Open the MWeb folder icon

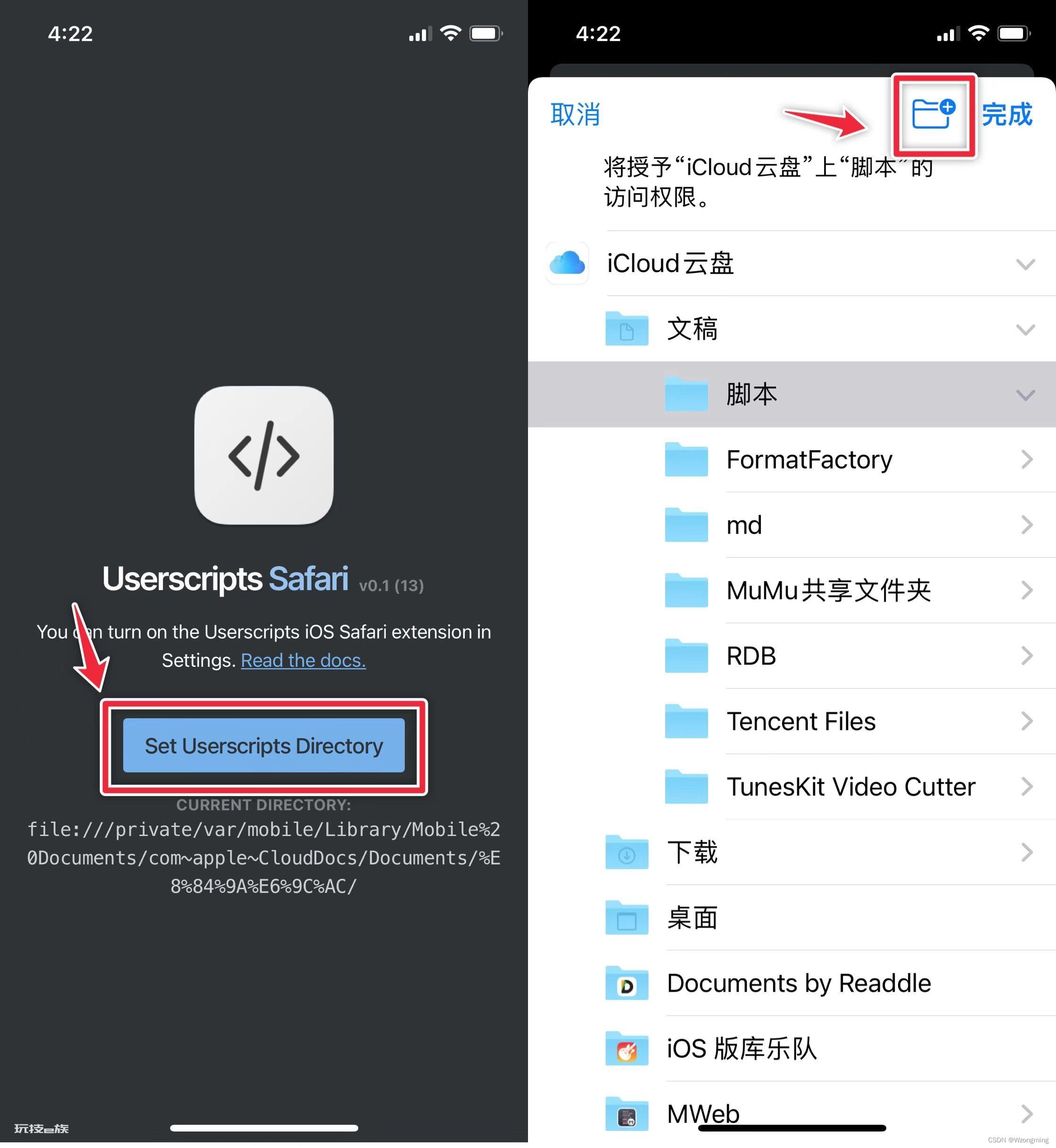[626, 1114]
